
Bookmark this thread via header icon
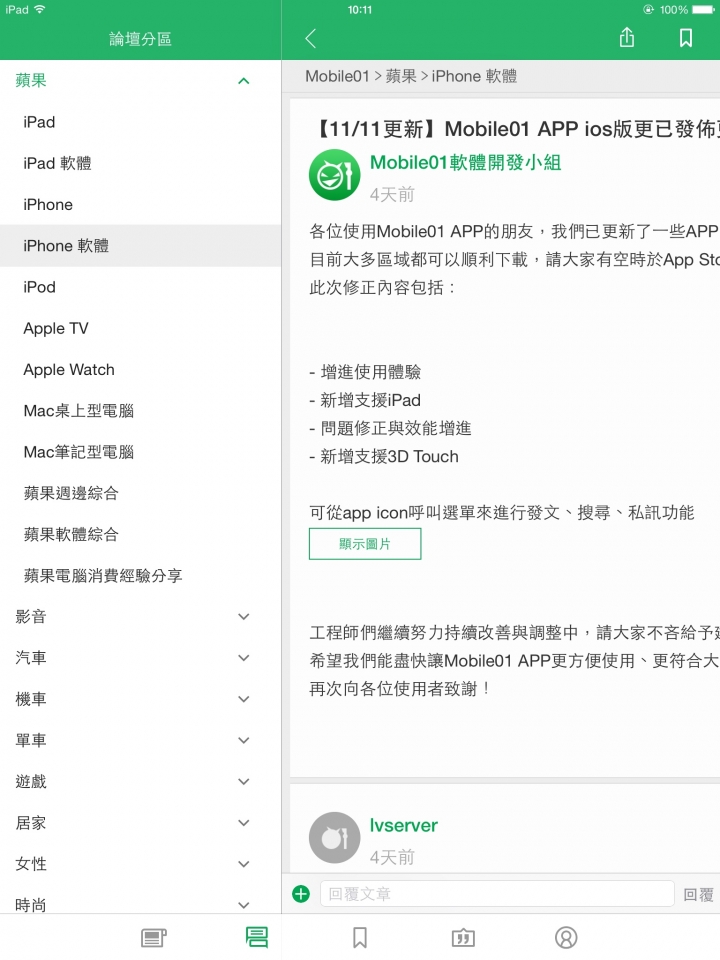(x=686, y=38)
